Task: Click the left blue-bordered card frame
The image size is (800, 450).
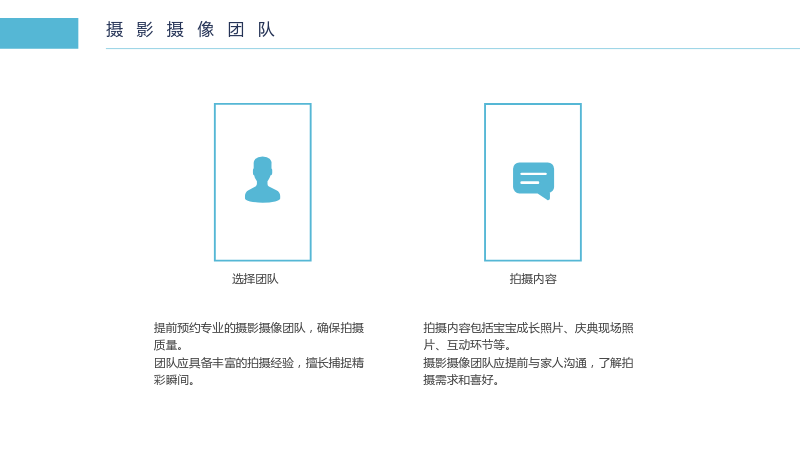Action: point(263,182)
